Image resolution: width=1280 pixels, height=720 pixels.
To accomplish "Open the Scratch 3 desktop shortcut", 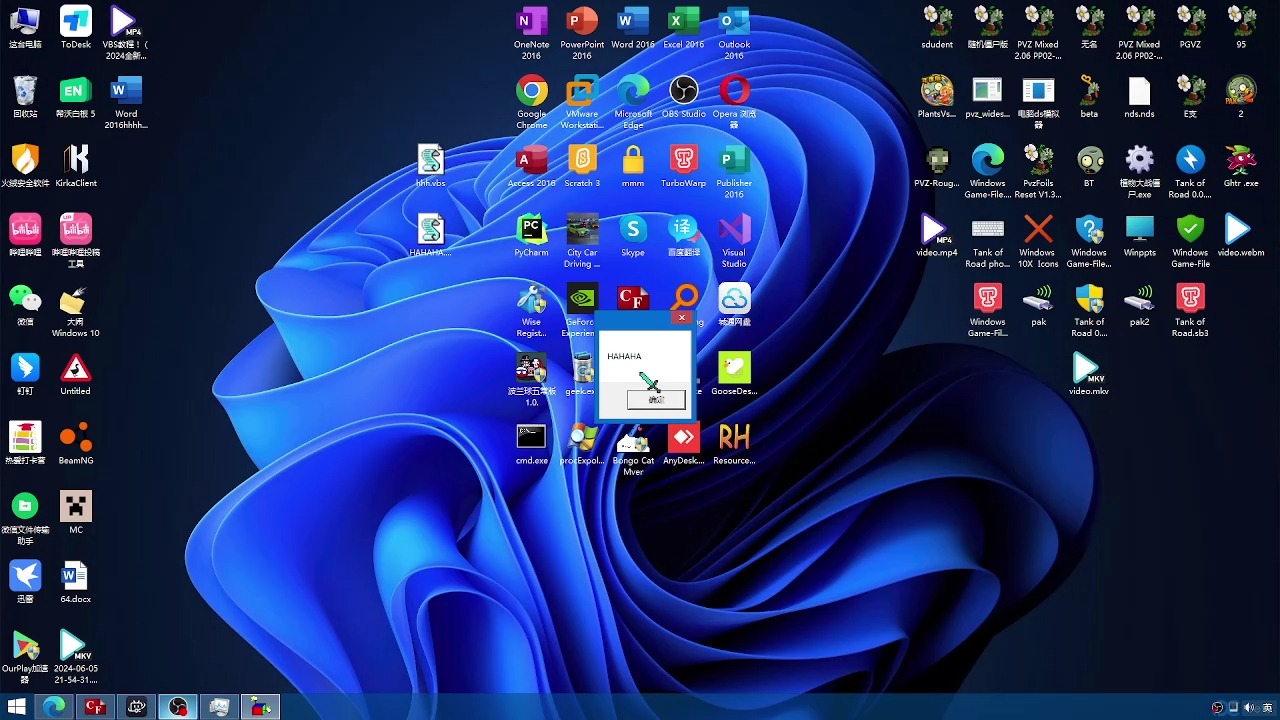I will [582, 166].
